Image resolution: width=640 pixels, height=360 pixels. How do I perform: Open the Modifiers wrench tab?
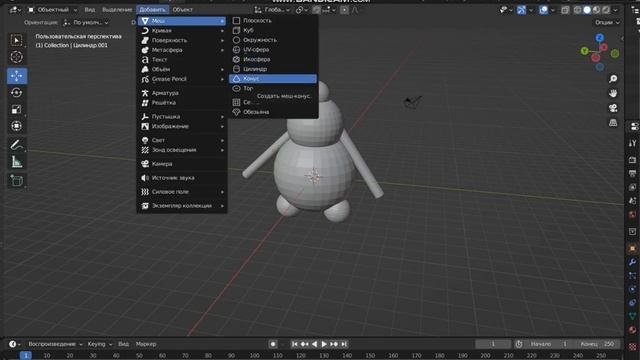click(632, 262)
